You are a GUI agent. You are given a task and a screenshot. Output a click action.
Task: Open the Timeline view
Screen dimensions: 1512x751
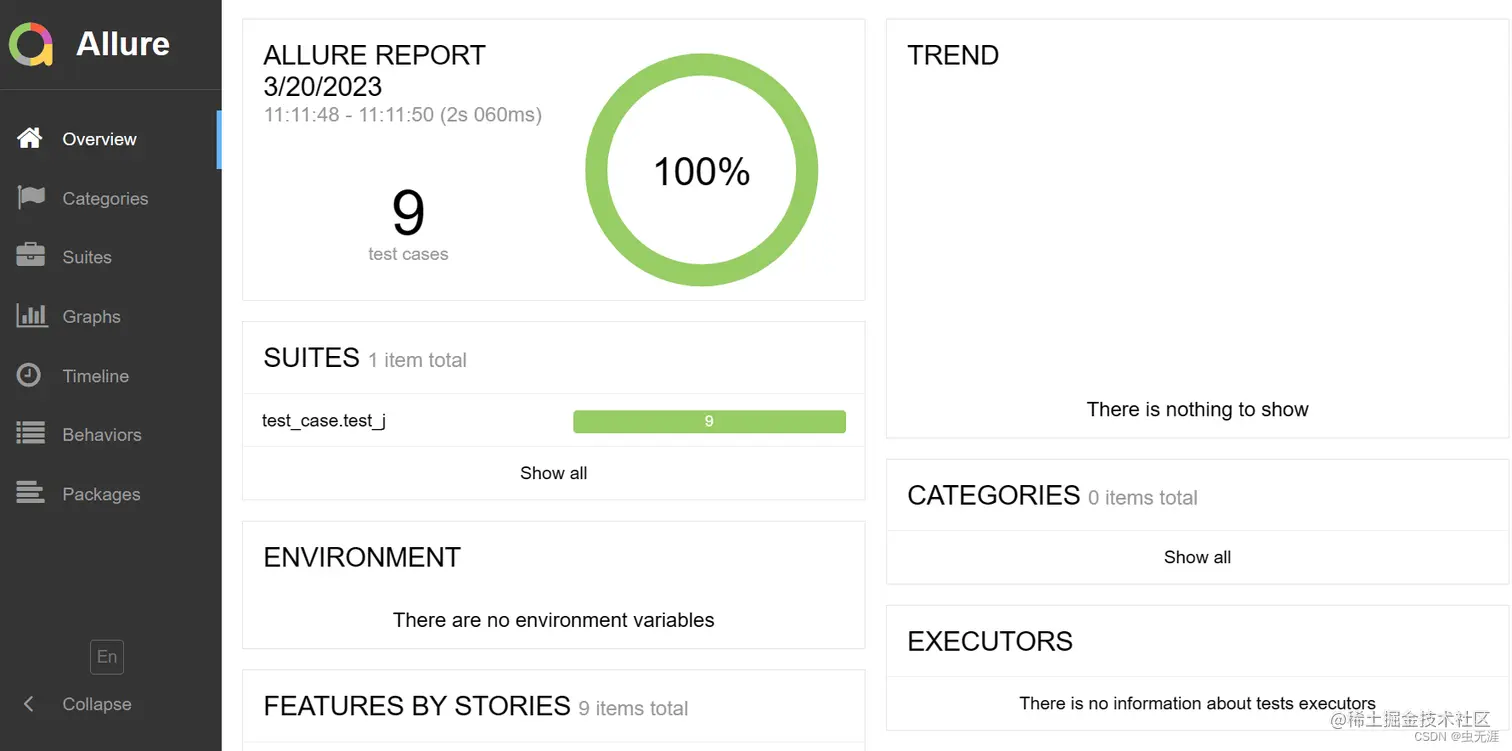coord(109,376)
